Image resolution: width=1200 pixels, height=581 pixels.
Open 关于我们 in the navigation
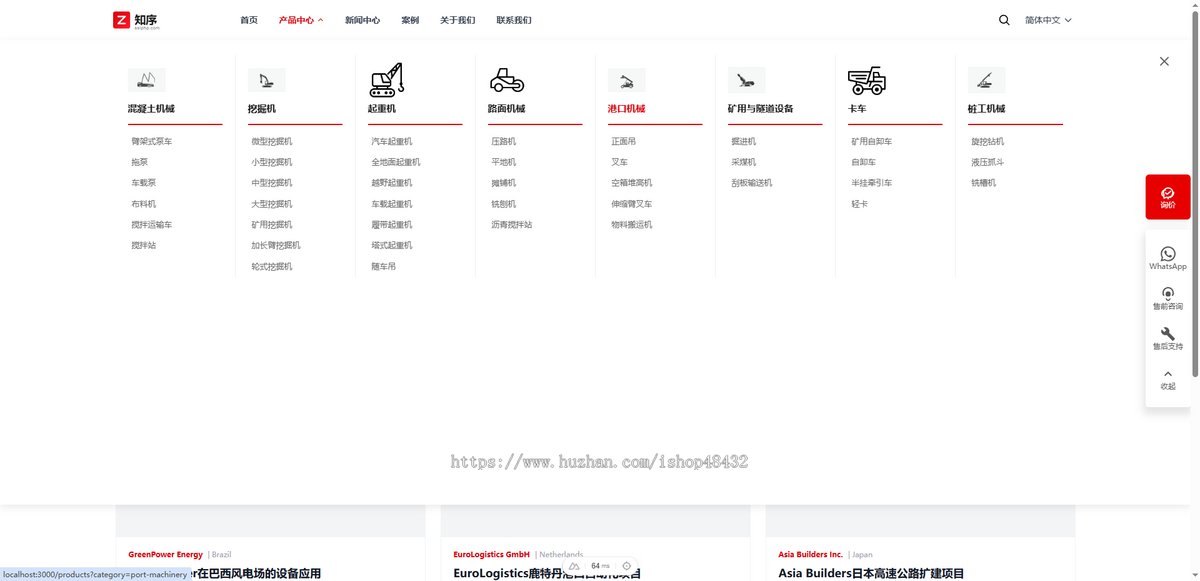(x=458, y=20)
